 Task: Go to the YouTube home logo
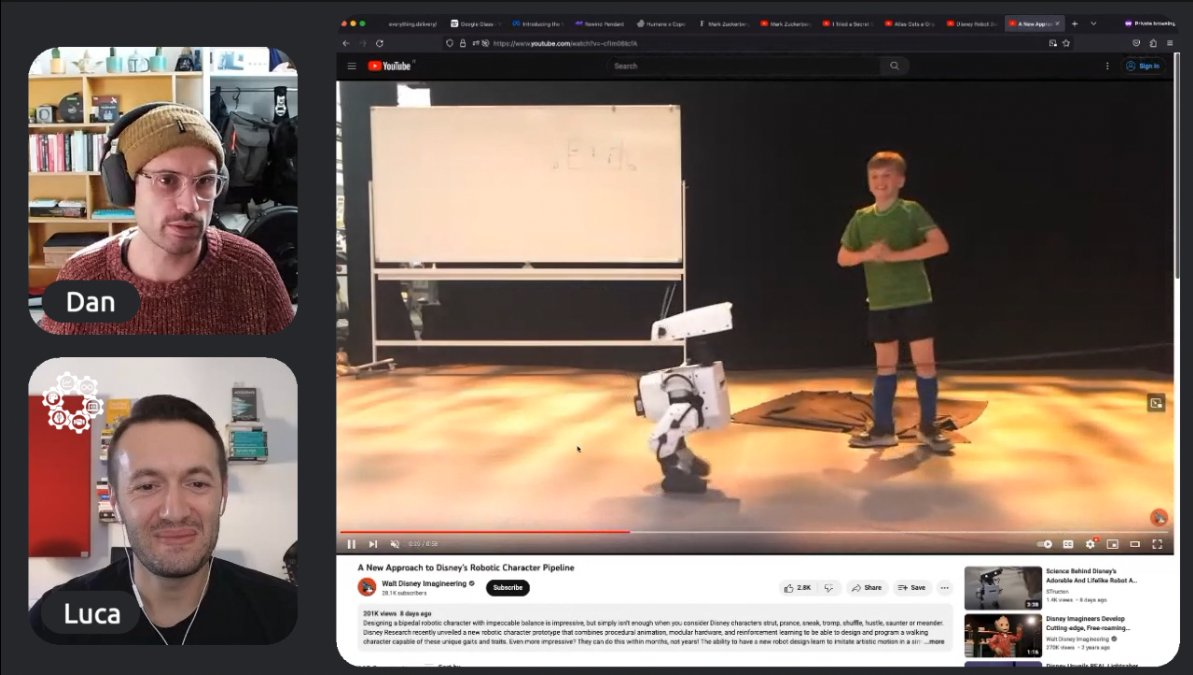click(390, 66)
